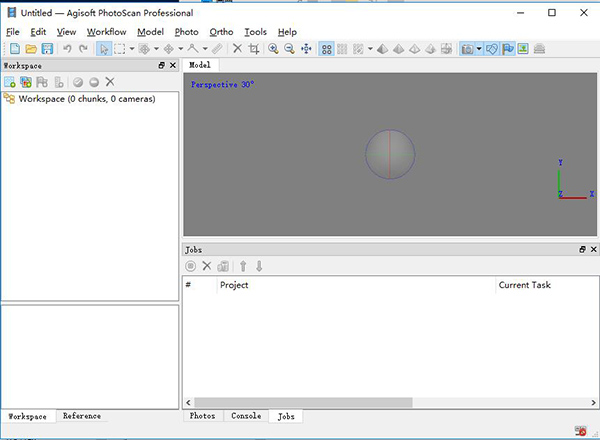Image resolution: width=600 pixels, height=440 pixels.
Task: Click the Reset View icon
Action: coord(306,48)
